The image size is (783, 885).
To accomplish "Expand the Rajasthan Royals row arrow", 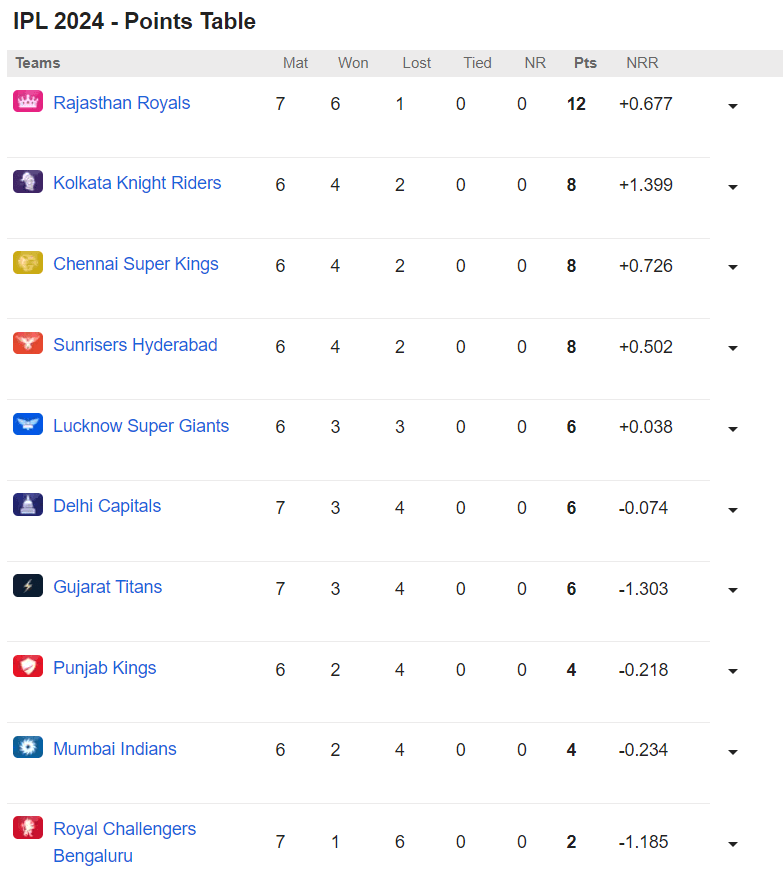I will point(732,106).
